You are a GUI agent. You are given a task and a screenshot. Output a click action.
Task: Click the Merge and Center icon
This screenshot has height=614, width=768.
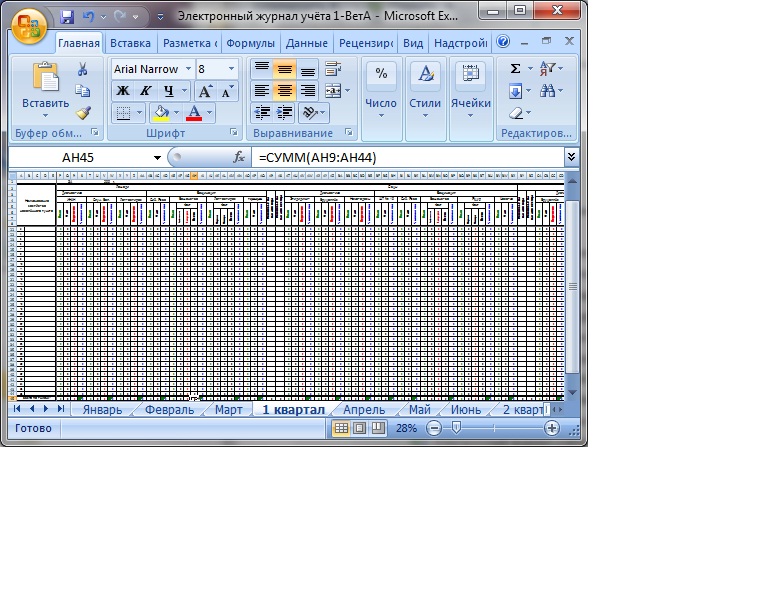tap(331, 91)
